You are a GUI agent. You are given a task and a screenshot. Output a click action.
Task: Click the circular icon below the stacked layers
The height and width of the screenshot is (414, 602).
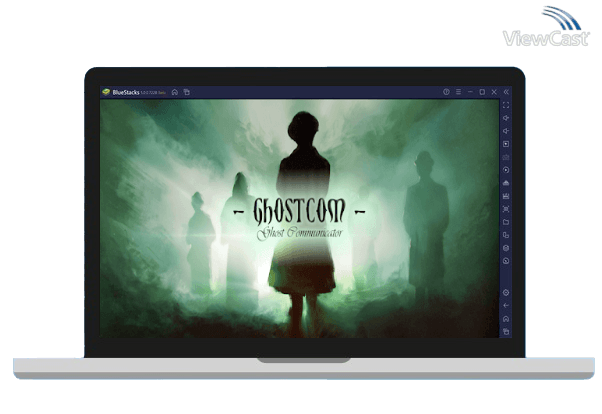[506, 261]
